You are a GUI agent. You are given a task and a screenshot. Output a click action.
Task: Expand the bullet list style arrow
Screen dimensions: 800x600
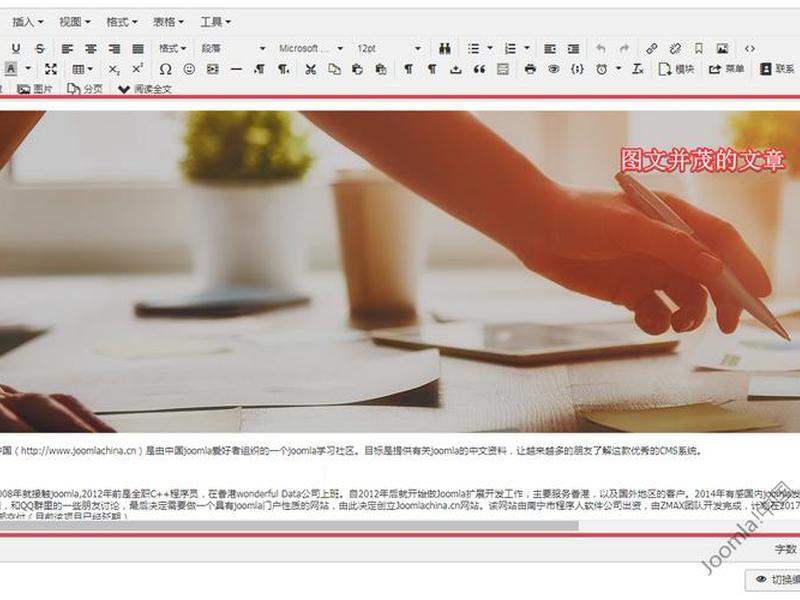[490, 48]
